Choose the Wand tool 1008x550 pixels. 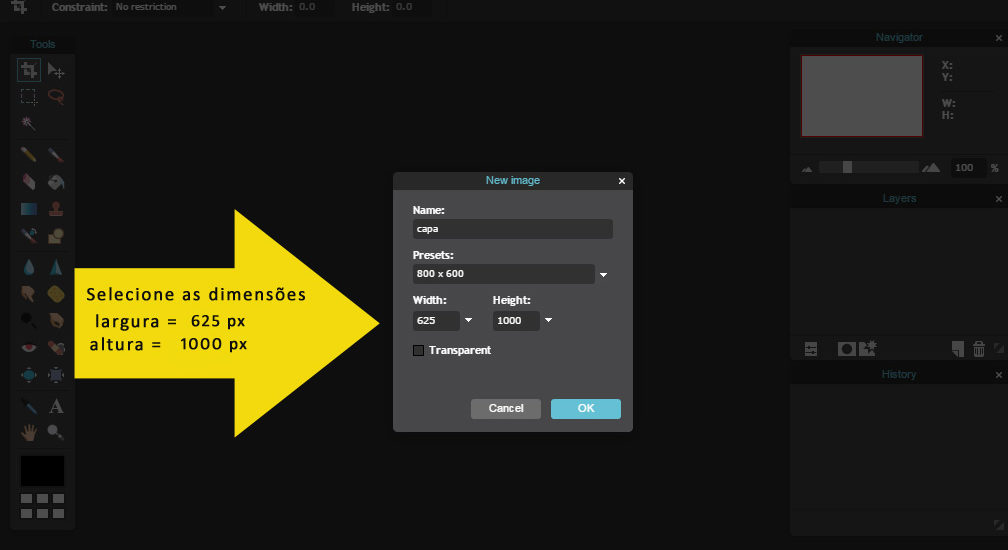(29, 123)
